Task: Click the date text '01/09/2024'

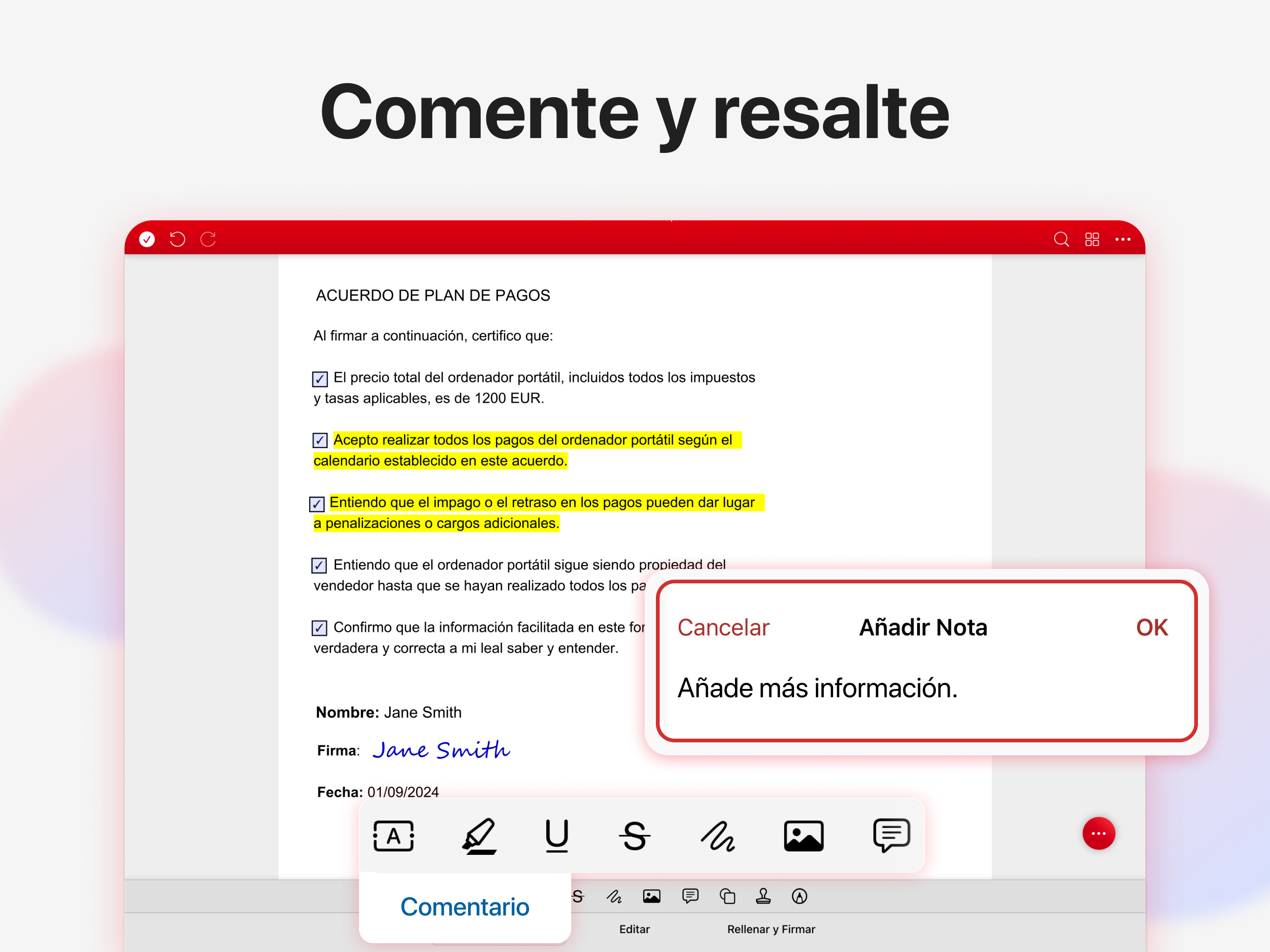Action: point(403,792)
